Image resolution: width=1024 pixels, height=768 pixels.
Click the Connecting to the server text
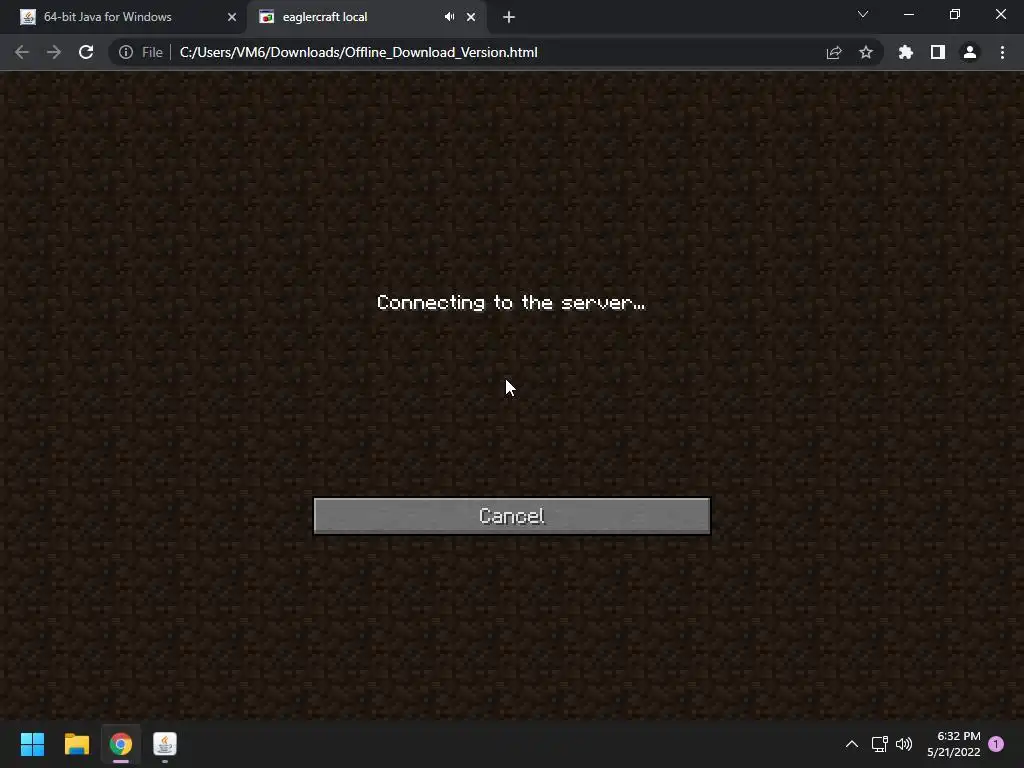point(511,302)
